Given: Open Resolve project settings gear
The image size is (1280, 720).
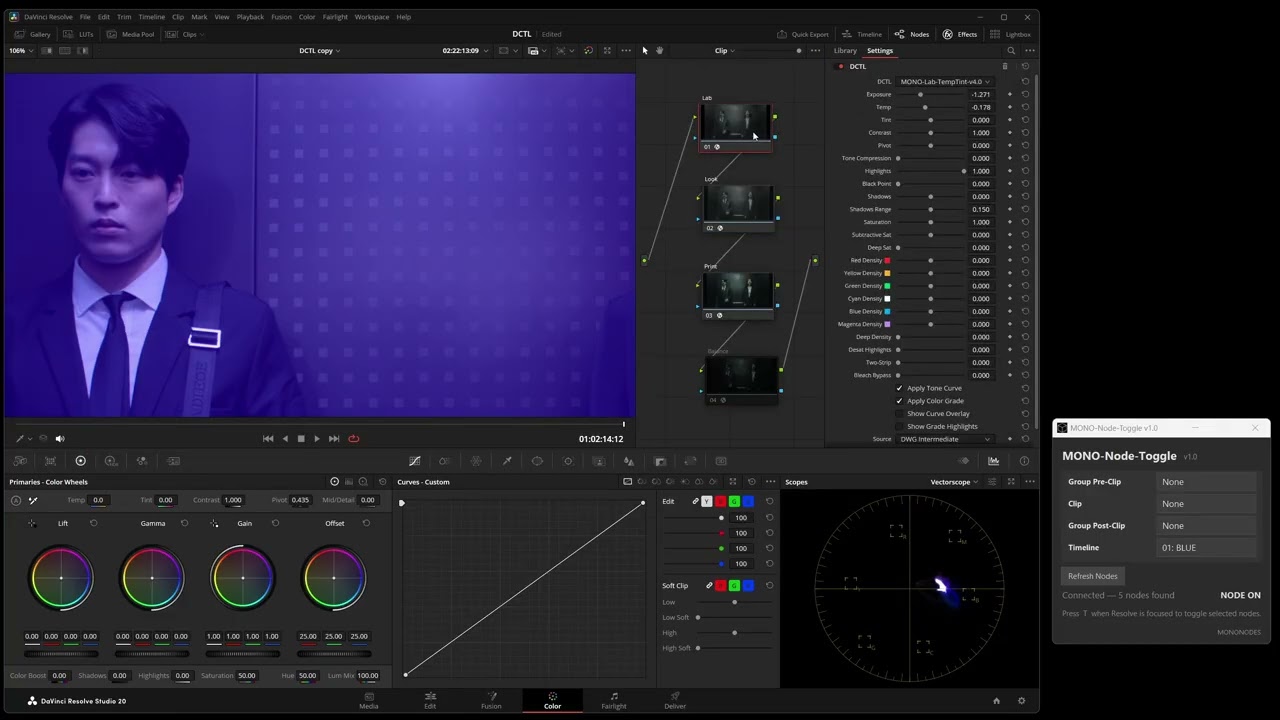Looking at the screenshot, I should coord(1021,701).
